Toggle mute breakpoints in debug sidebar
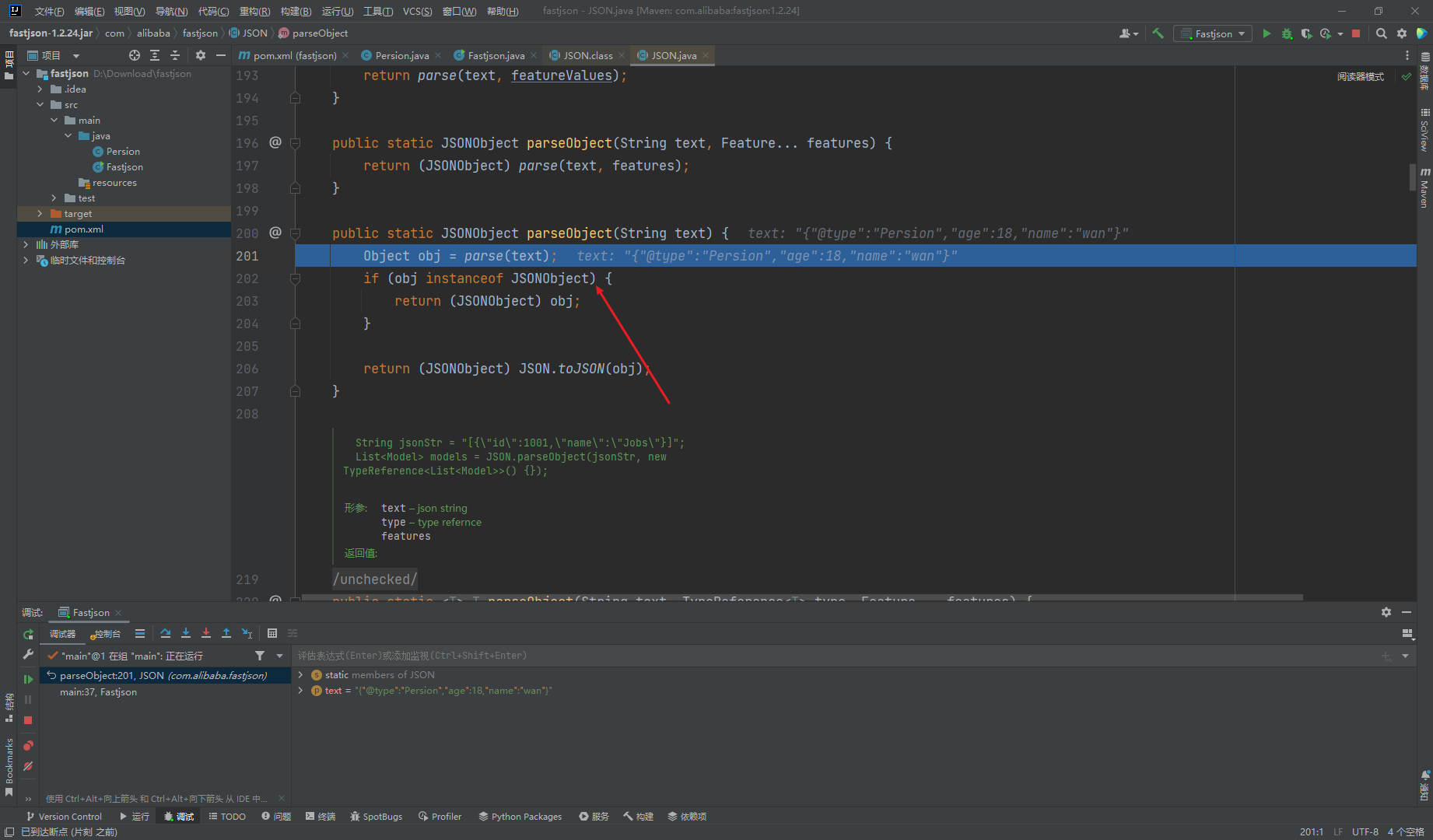 (x=28, y=766)
